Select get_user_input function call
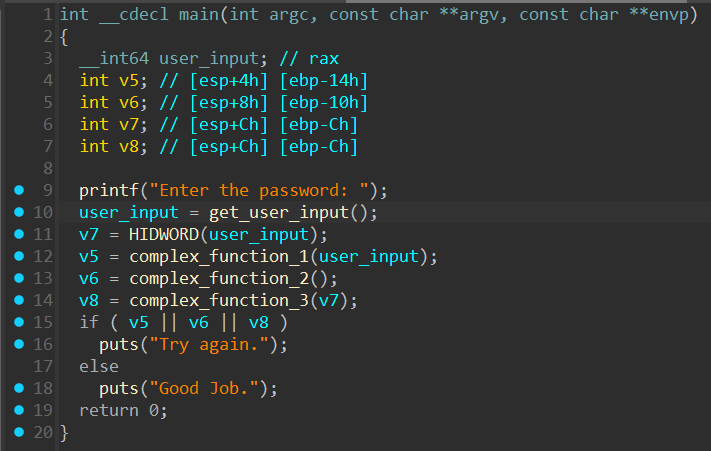This screenshot has width=711, height=451. pyautogui.click(x=278, y=213)
